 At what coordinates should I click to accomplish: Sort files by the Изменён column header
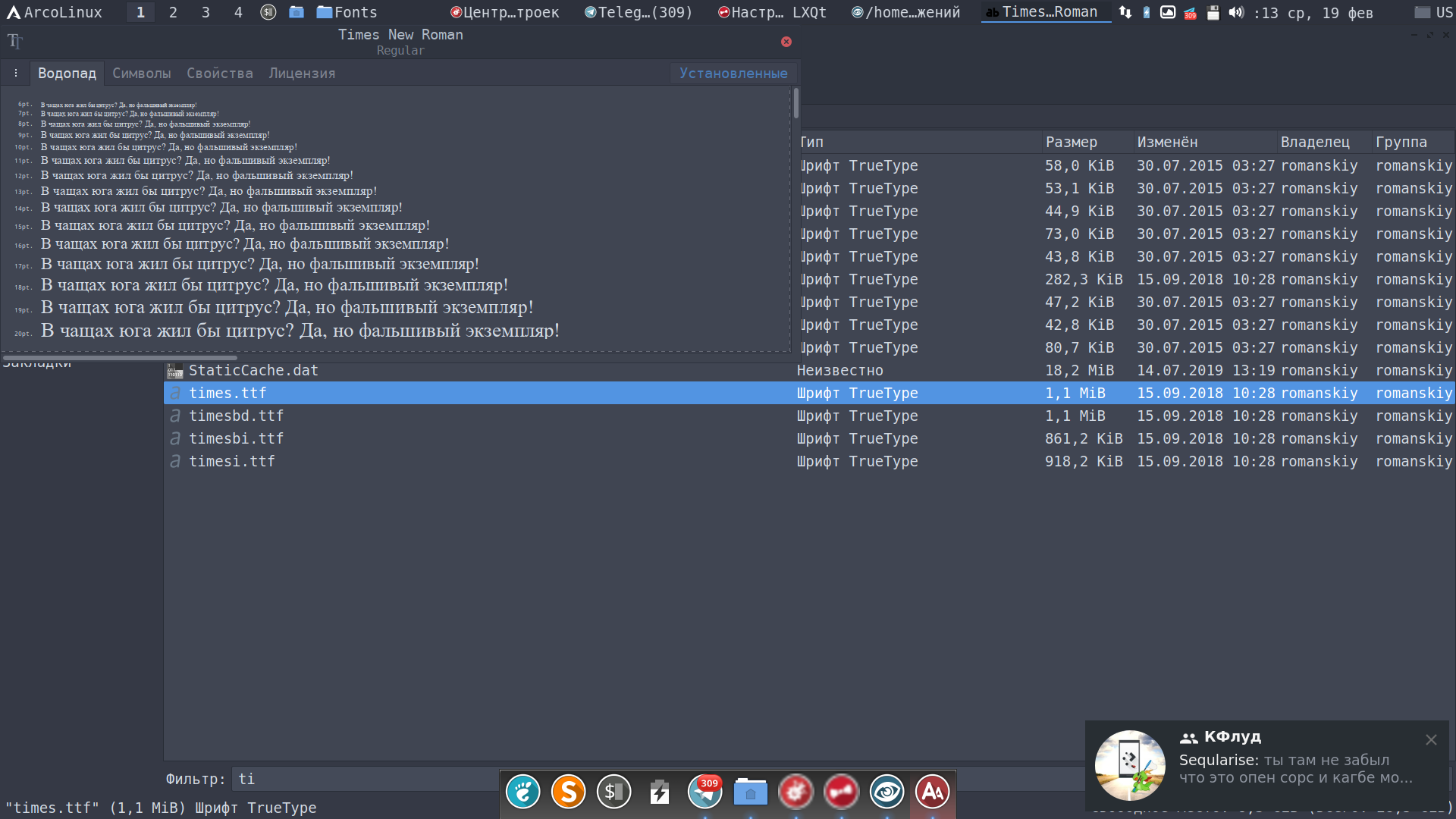tap(1204, 142)
